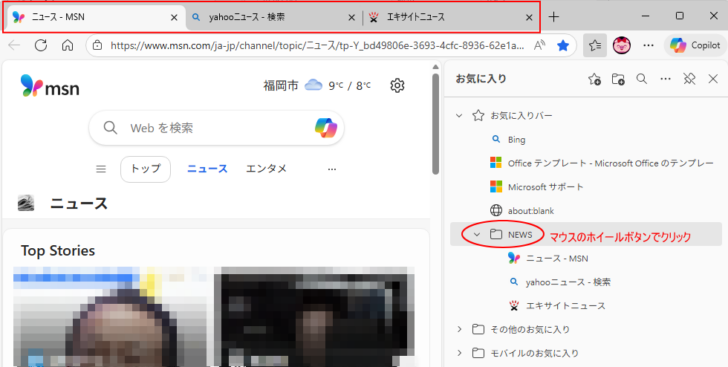
Task: Click the msn logo
Action: (50, 85)
